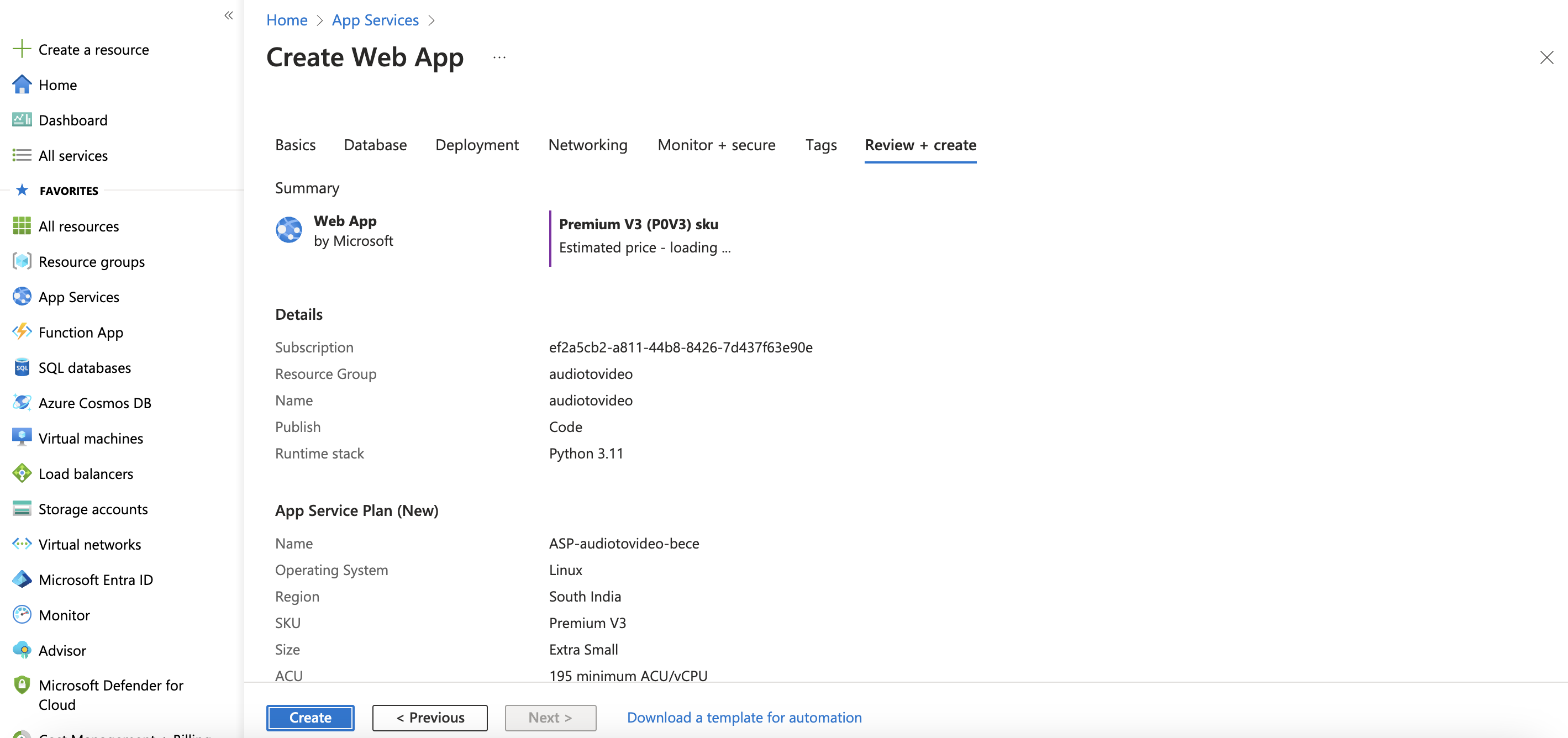Go to the Networking tab
The image size is (1568, 738).
click(587, 145)
